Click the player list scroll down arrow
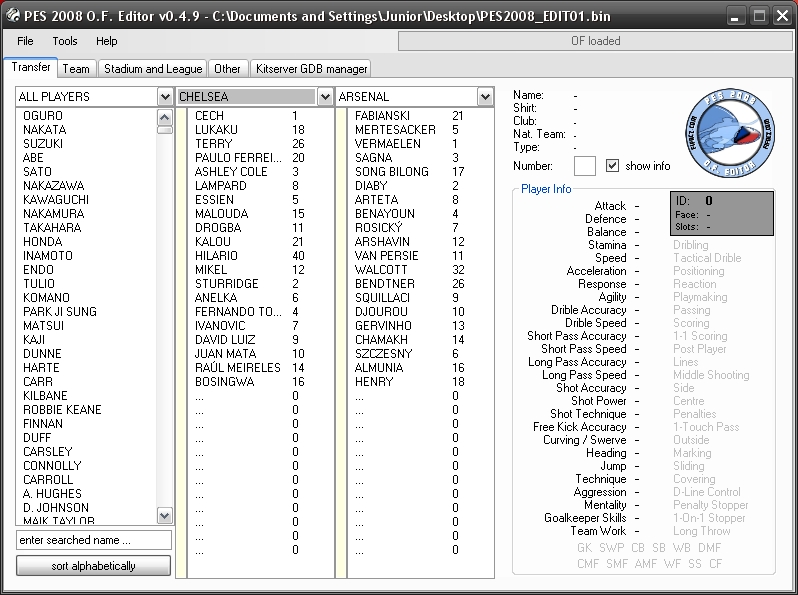This screenshot has height=595, width=798. point(164,515)
